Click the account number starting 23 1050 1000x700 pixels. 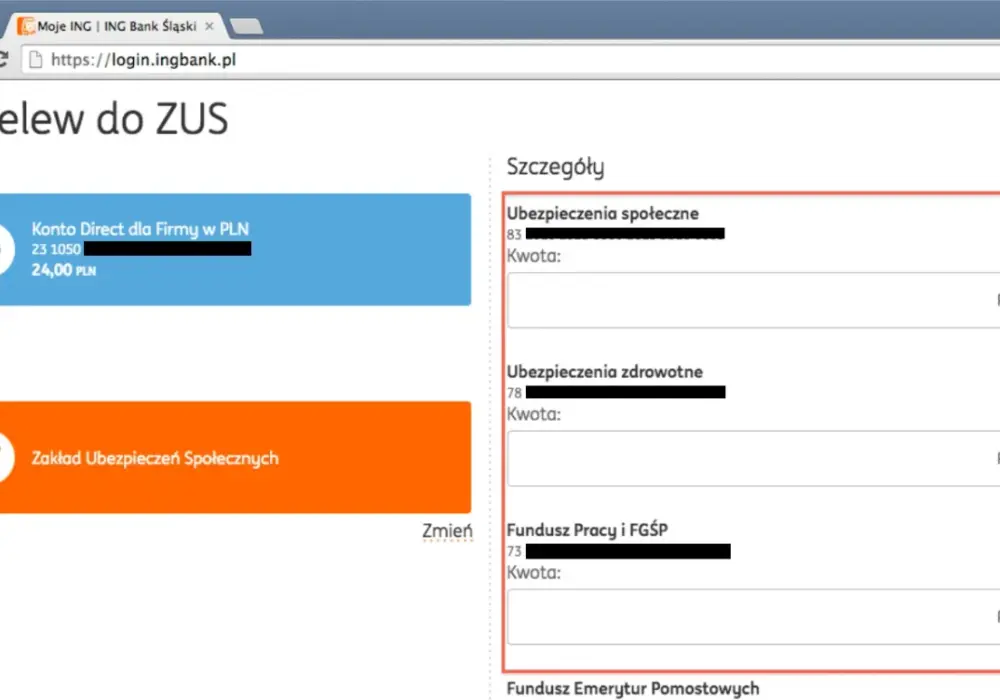(x=141, y=249)
